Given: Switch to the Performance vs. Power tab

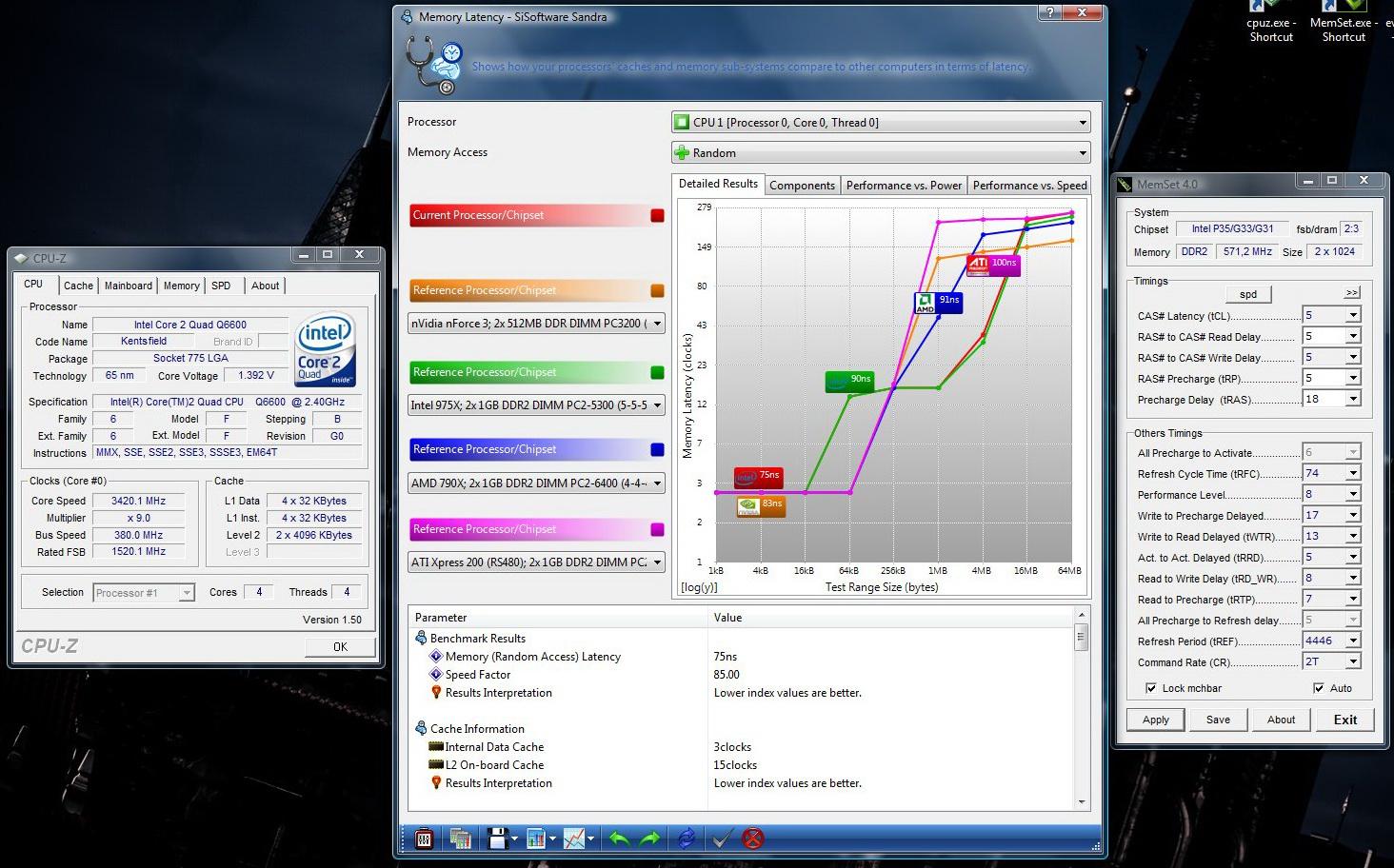Looking at the screenshot, I should click(x=904, y=186).
